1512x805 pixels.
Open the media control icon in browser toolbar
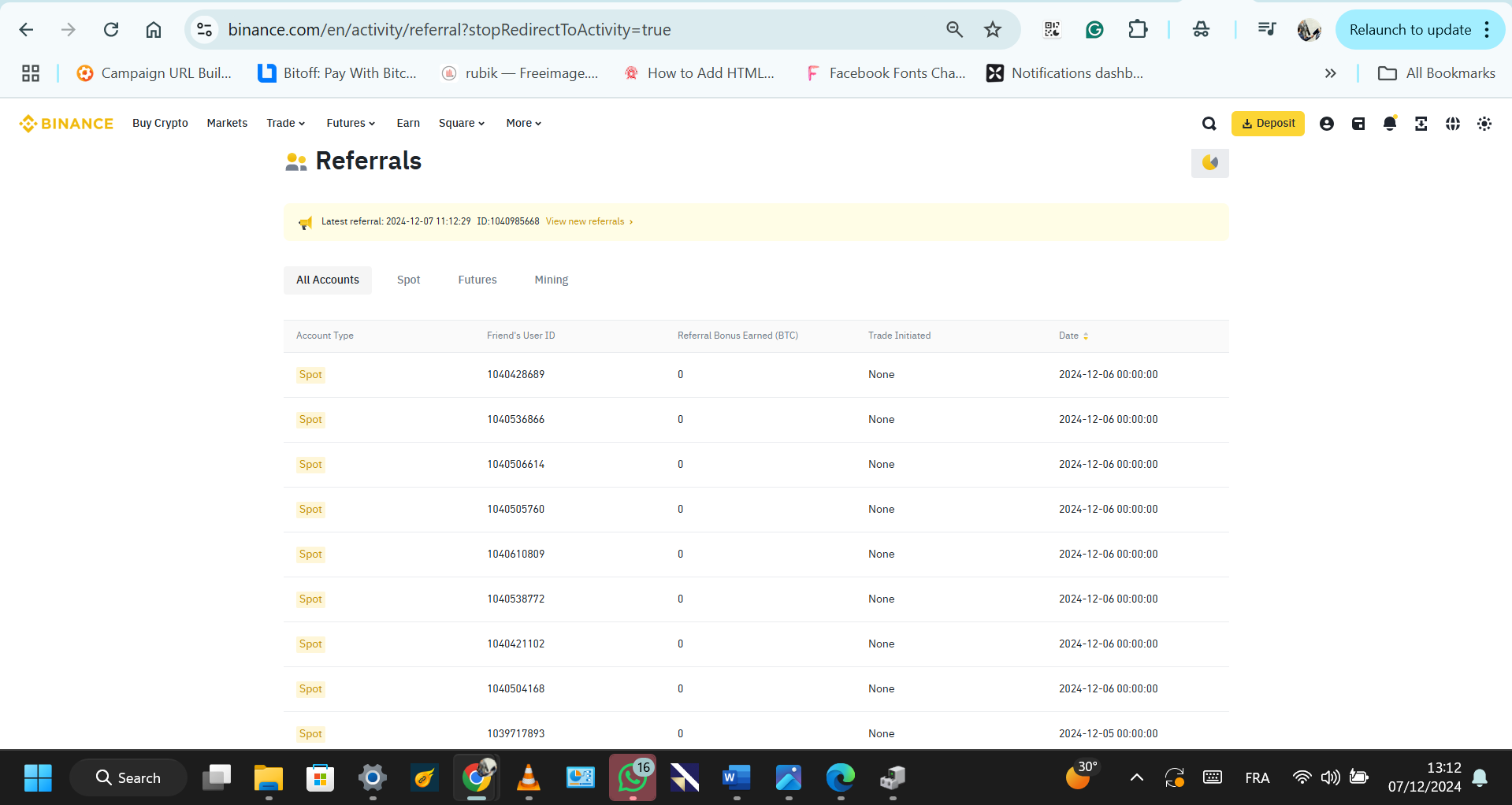pos(1267,30)
